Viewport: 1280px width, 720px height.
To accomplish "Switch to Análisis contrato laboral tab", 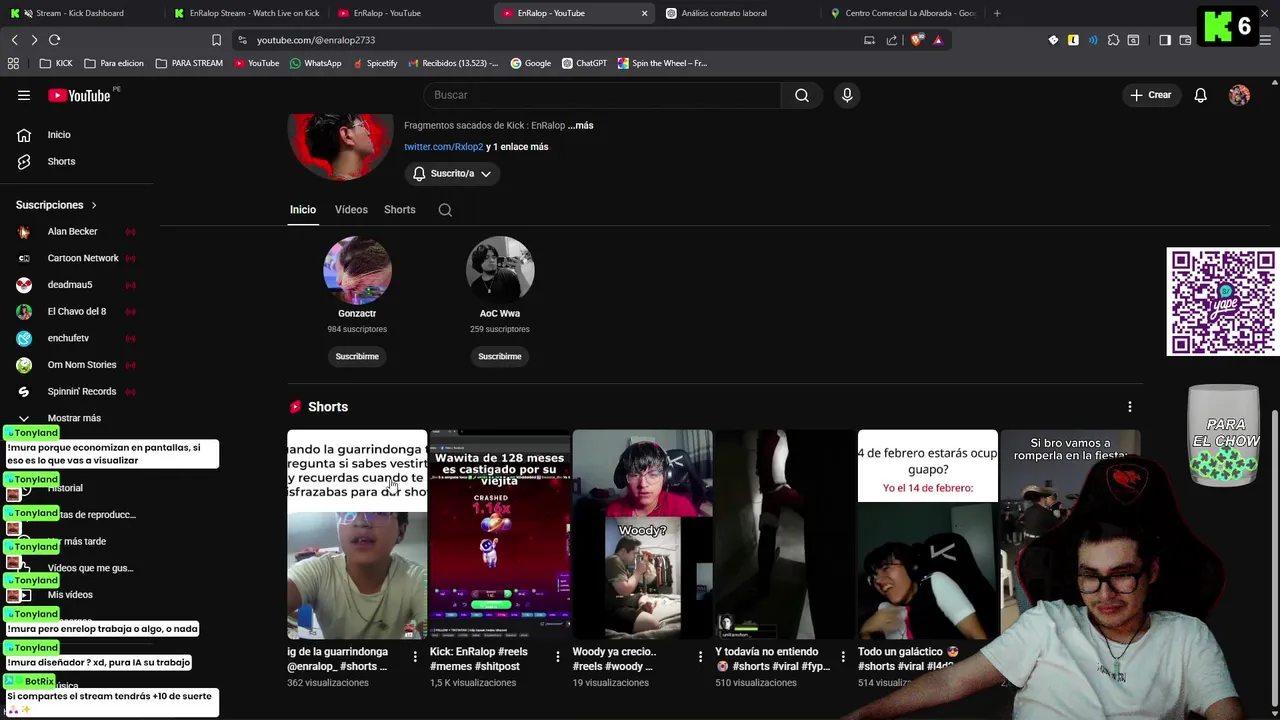I will tap(735, 13).
